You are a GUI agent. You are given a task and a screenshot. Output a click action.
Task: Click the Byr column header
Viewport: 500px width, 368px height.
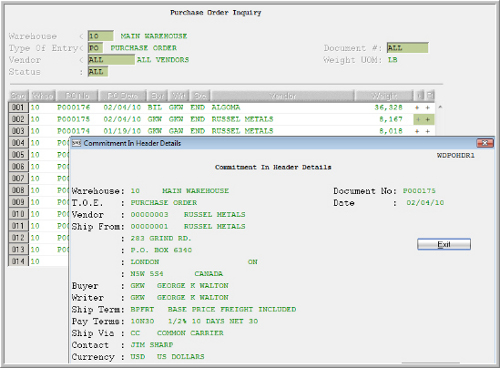click(x=158, y=96)
